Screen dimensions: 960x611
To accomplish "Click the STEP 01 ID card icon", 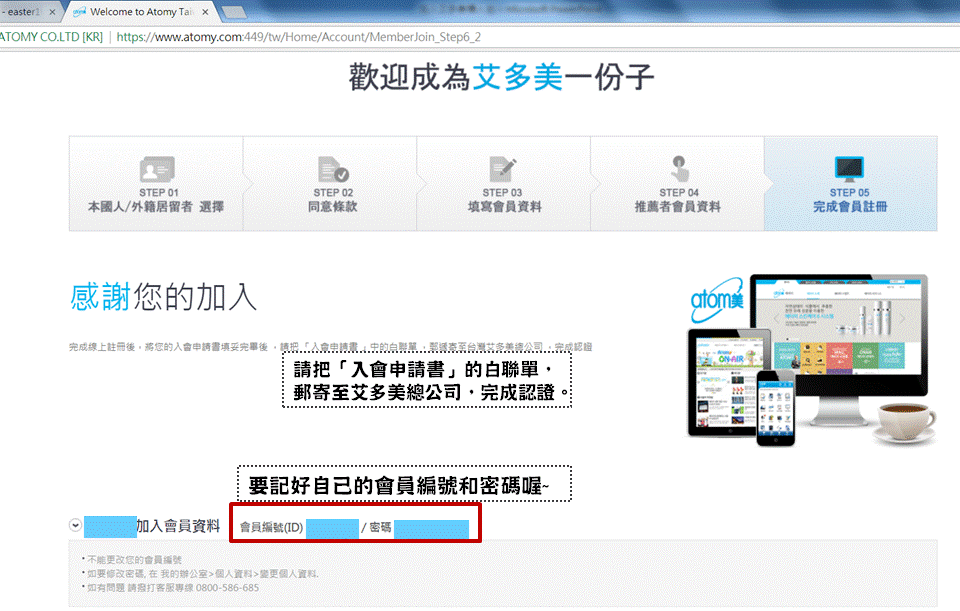I will coord(157,169).
